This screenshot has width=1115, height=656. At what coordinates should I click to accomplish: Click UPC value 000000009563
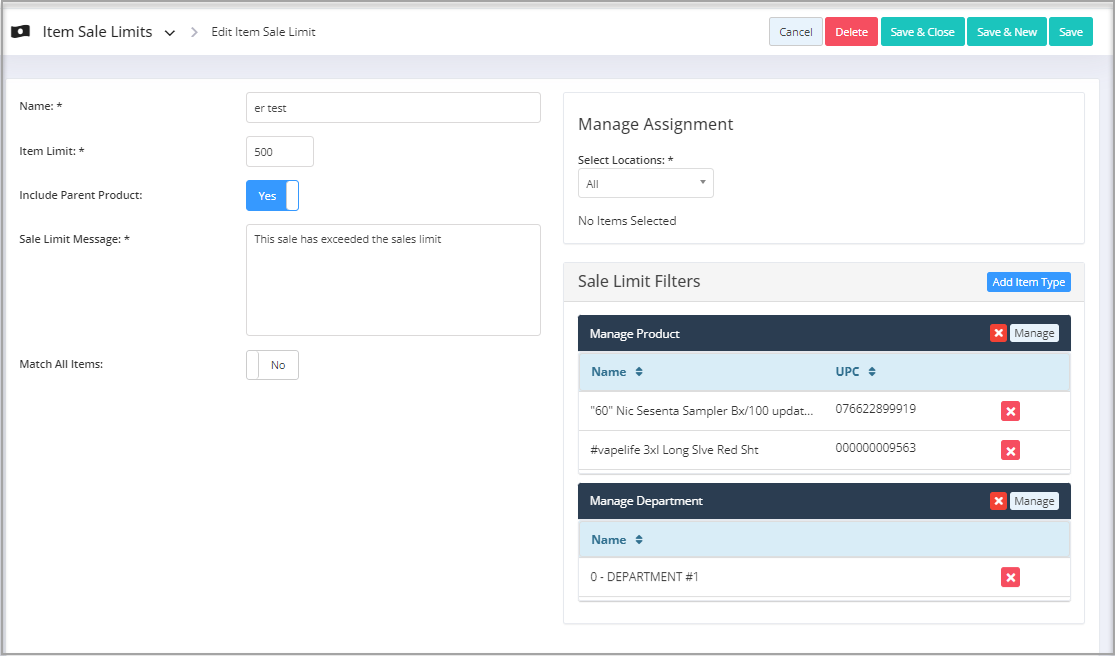point(875,448)
